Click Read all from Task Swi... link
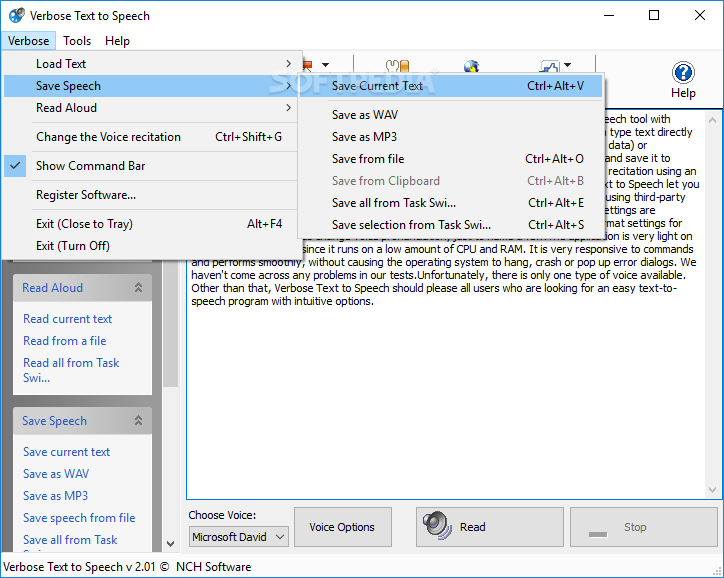The height and width of the screenshot is (578, 724). pyautogui.click(x=71, y=370)
